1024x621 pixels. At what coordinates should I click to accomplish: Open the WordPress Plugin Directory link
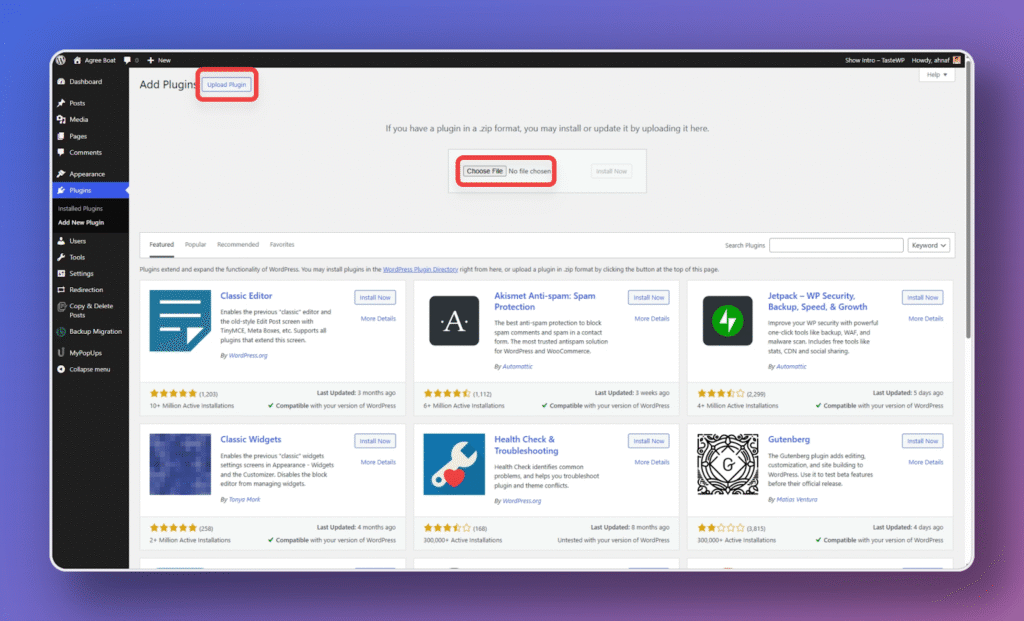(420, 269)
